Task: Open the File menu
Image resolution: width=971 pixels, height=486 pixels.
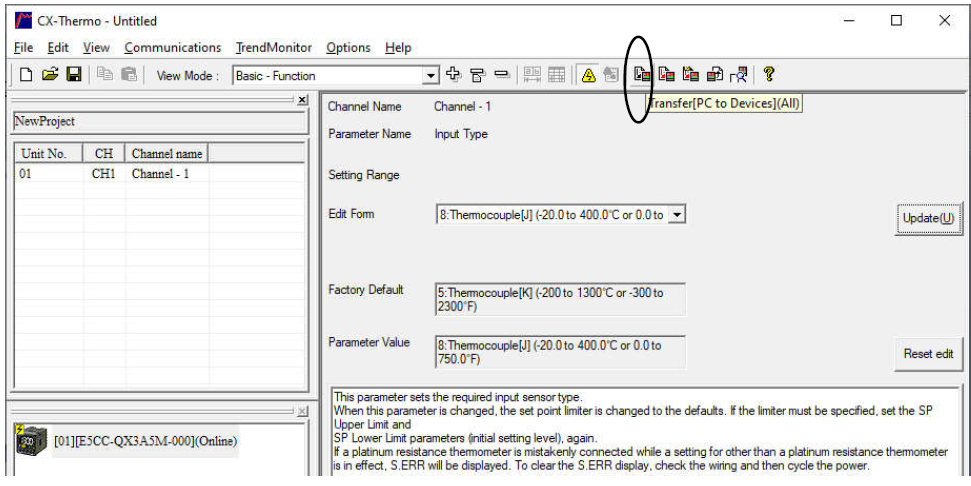Action: pos(24,47)
